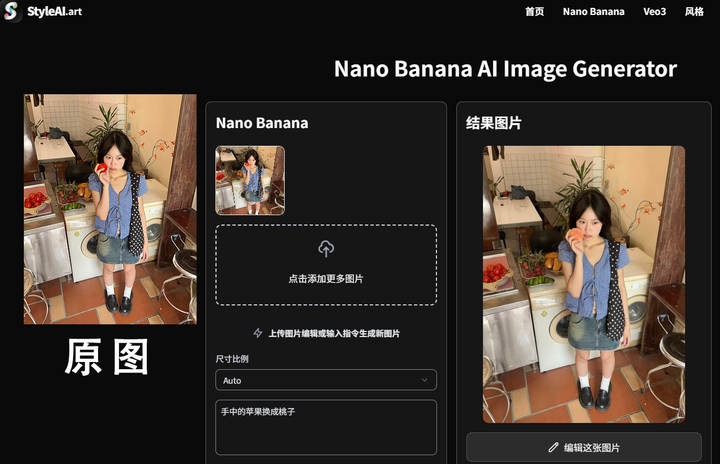This screenshot has width=720, height=464.
Task: Open the Veo3 navigation item
Action: [654, 11]
